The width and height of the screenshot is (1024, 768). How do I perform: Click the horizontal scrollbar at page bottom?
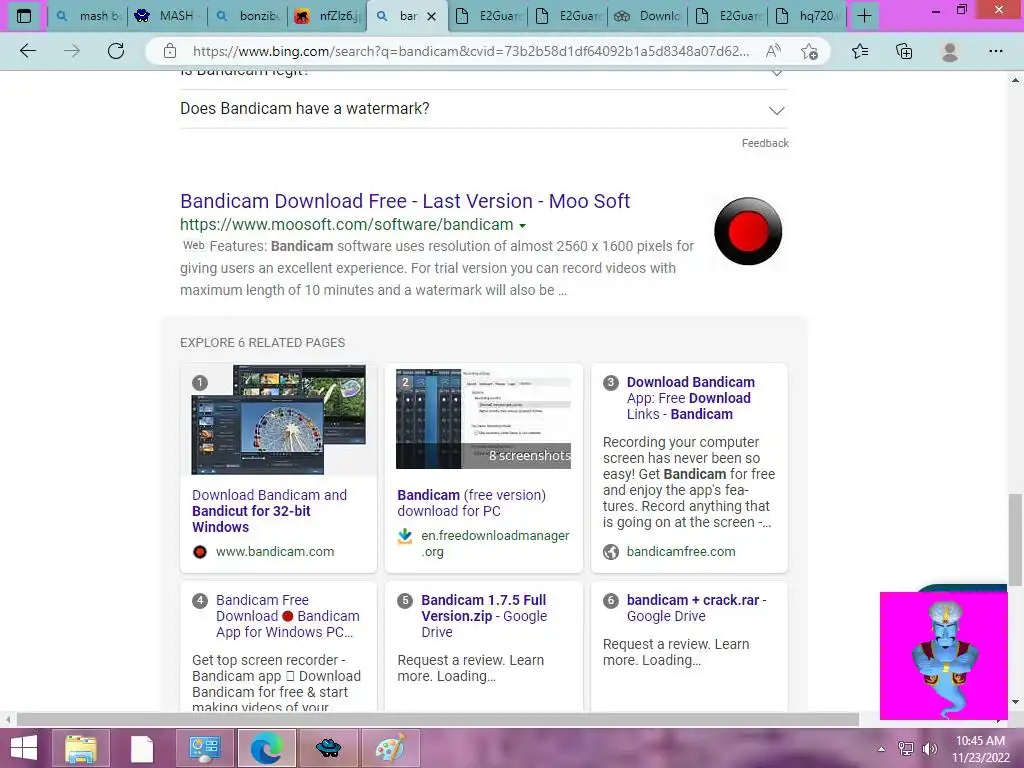(x=438, y=719)
